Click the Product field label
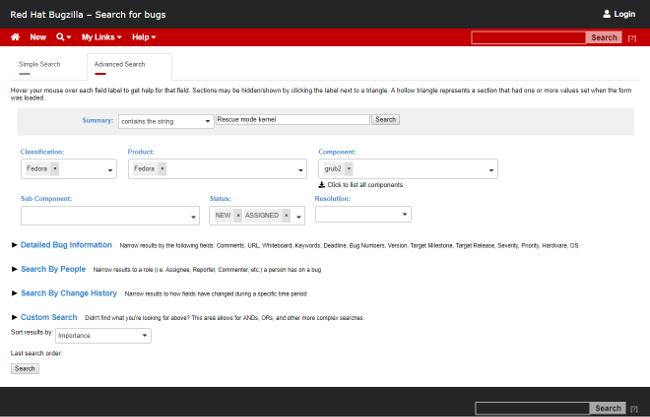 pos(141,152)
